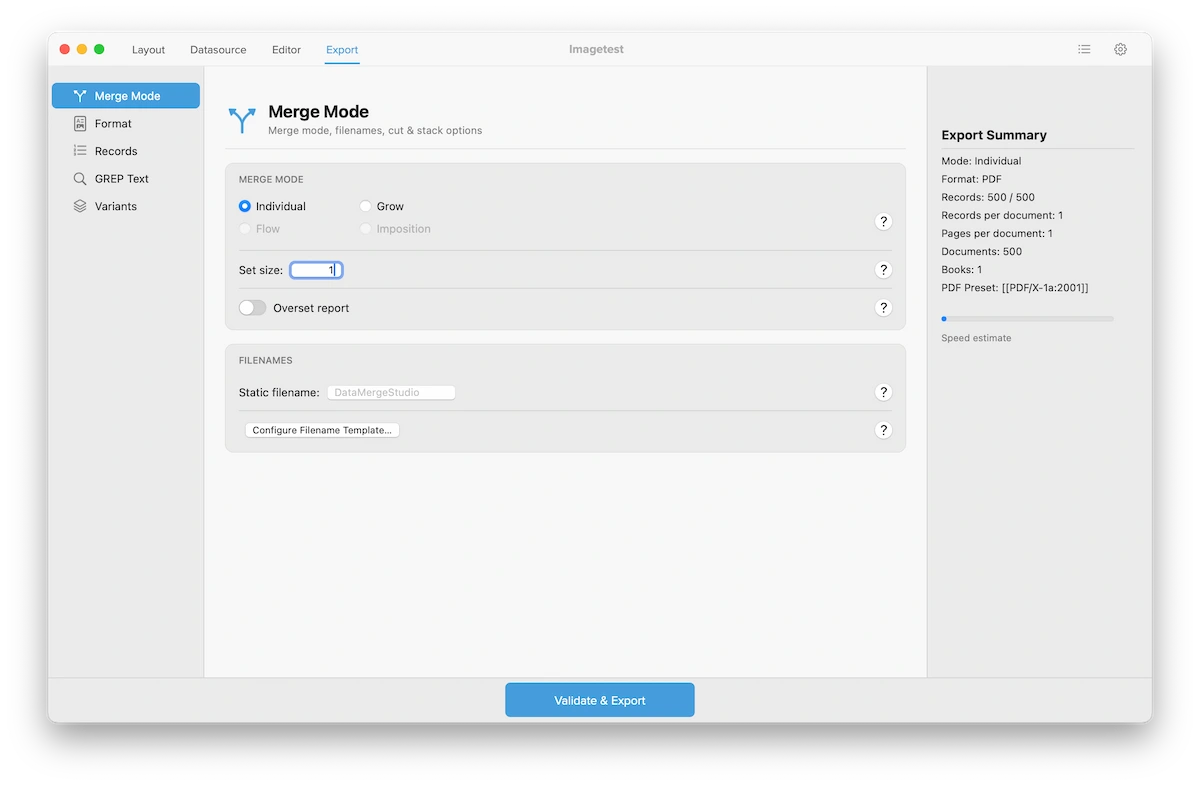
Task: Click Validate & Export button
Action: point(600,700)
